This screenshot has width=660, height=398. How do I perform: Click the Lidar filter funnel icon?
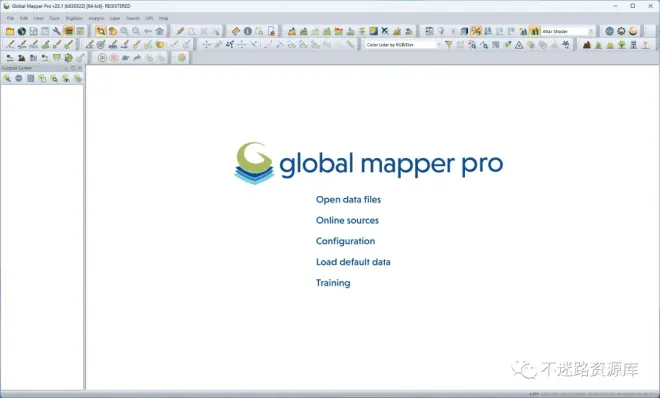(x=449, y=45)
